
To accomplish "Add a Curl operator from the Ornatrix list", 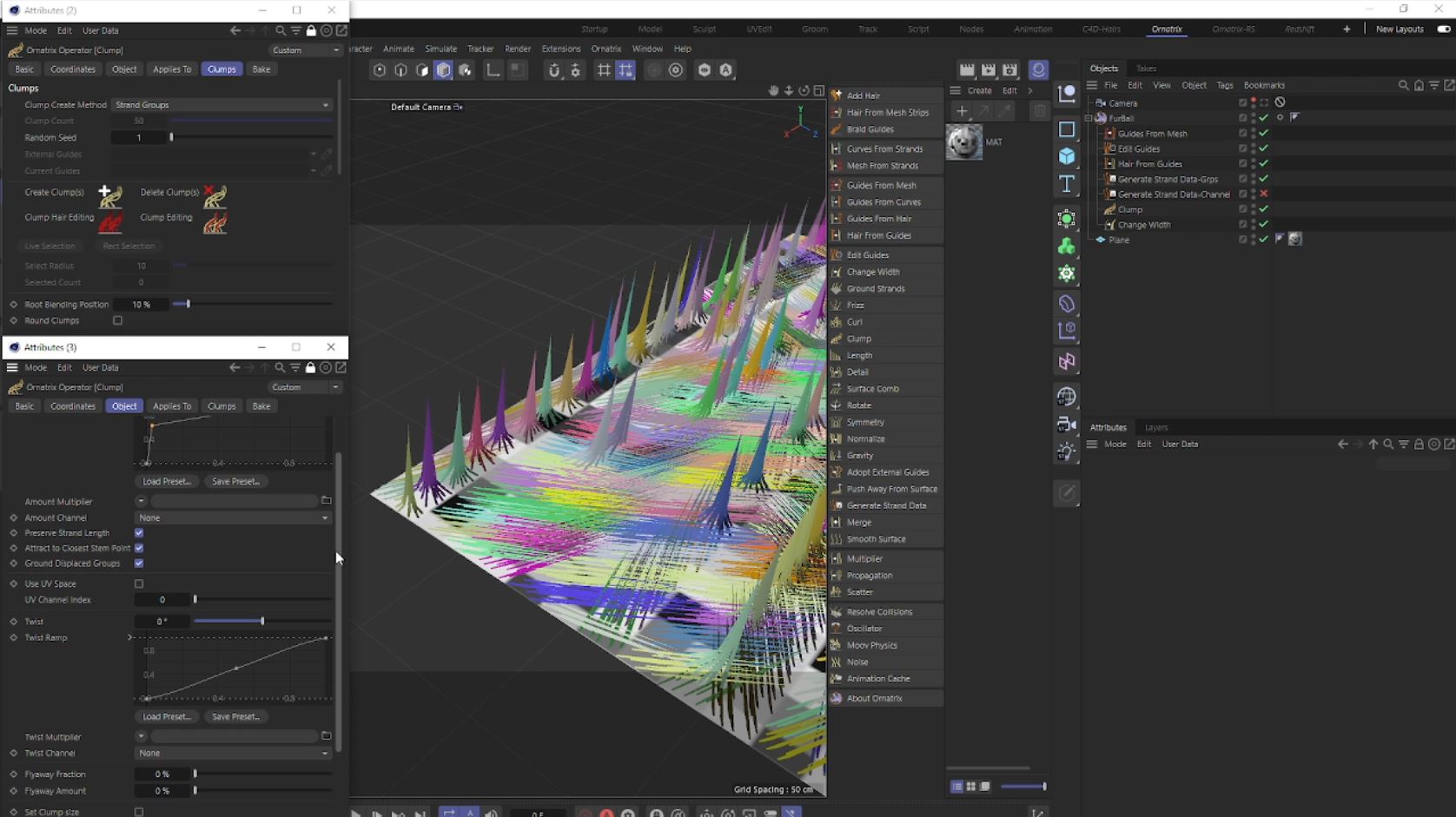I will pos(854,322).
